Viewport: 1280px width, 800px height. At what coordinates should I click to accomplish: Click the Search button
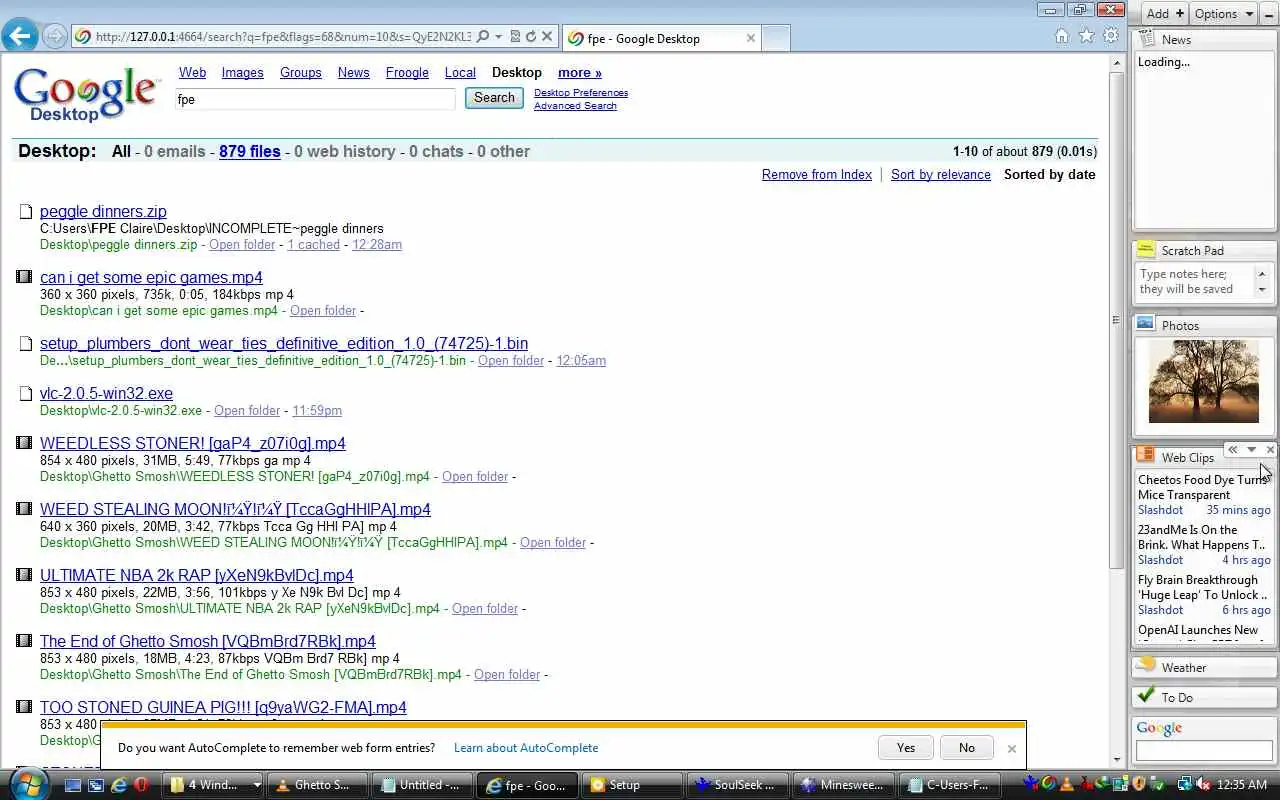point(494,98)
